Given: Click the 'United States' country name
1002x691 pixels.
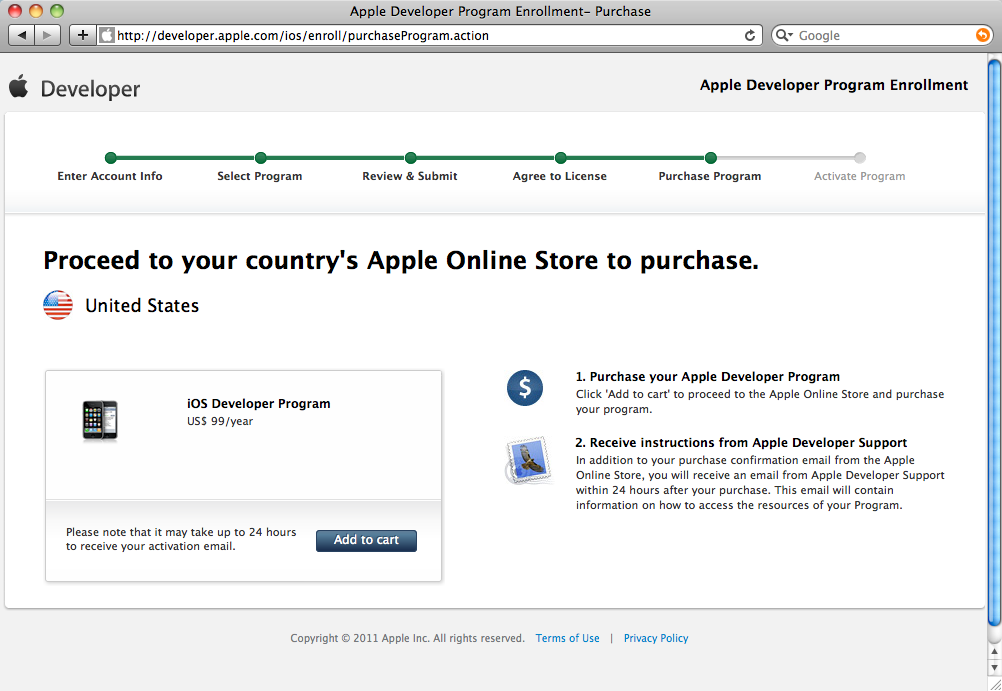Looking at the screenshot, I should [x=142, y=306].
